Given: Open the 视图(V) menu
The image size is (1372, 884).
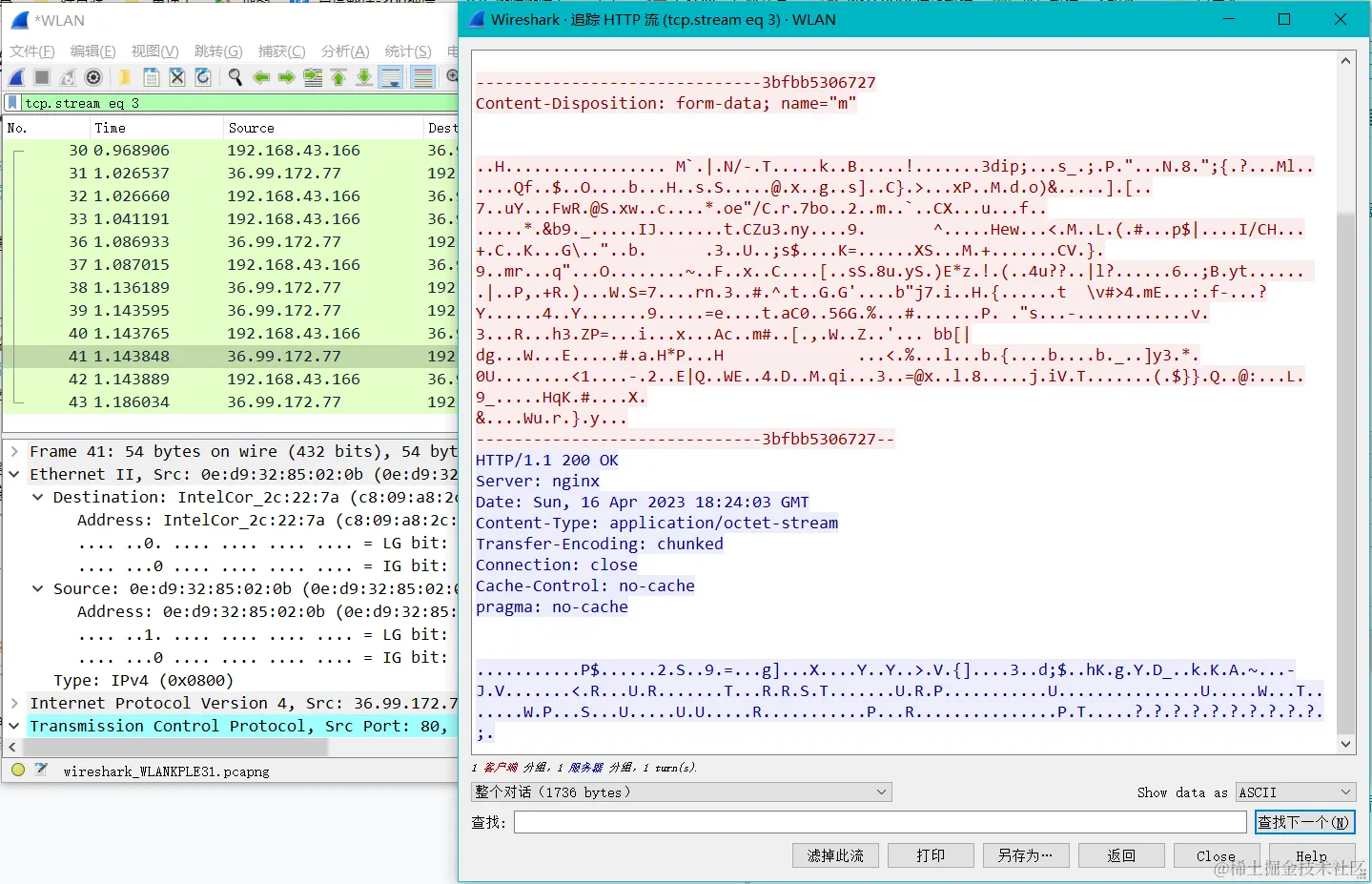Looking at the screenshot, I should coord(154,51).
